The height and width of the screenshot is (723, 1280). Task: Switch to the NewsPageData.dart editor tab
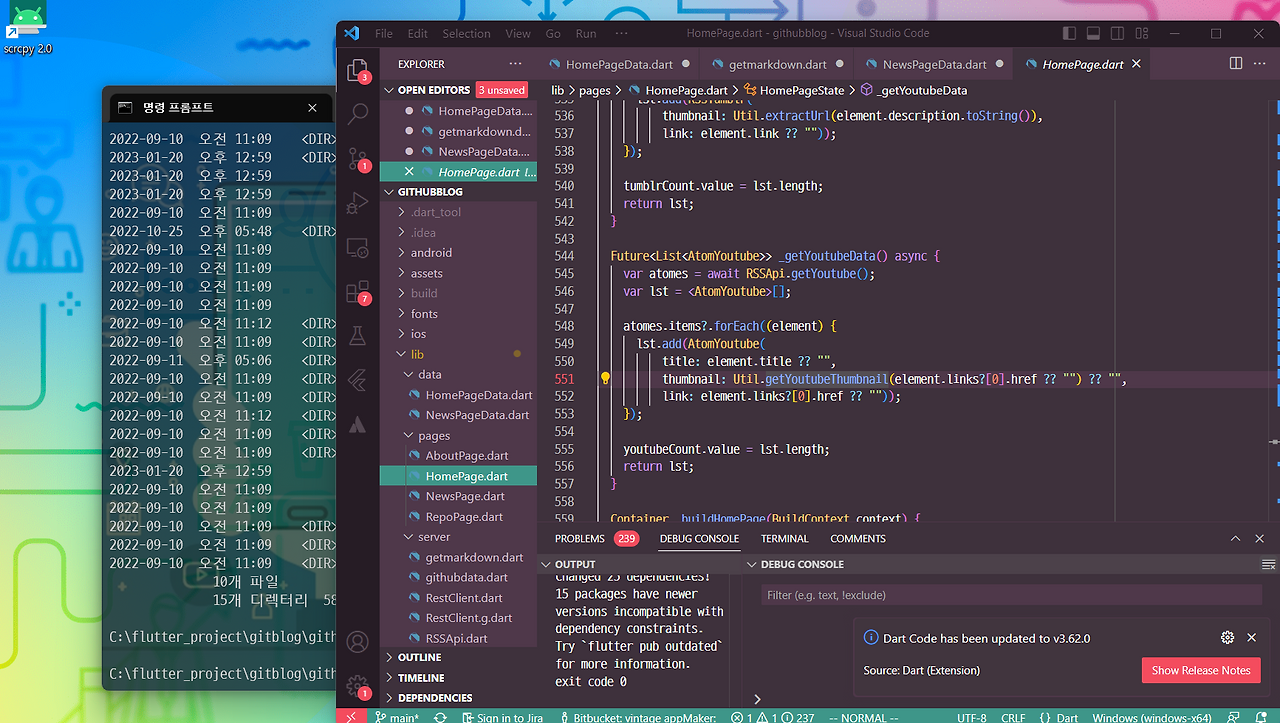(x=934, y=64)
